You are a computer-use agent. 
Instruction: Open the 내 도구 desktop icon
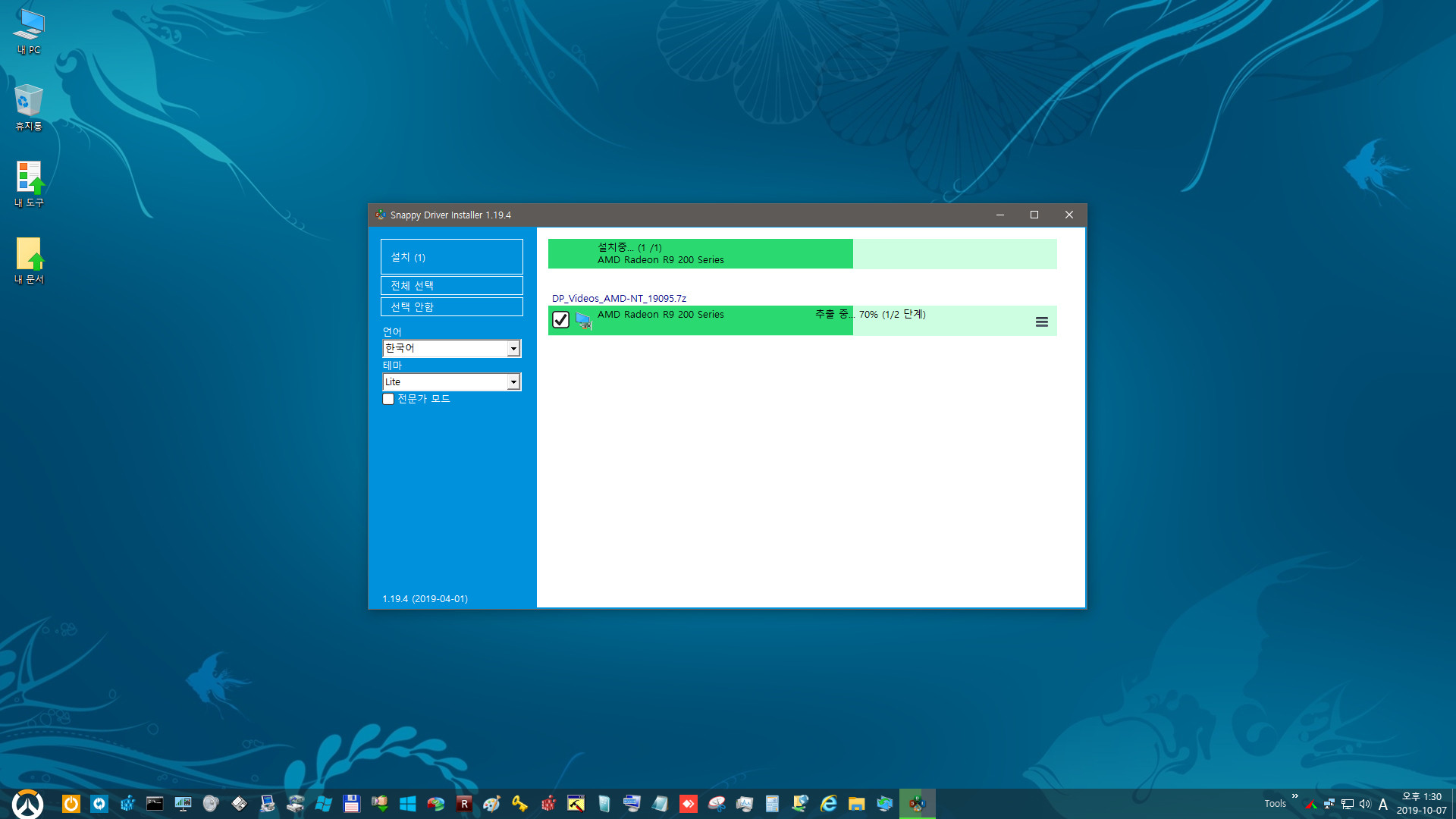coord(29,184)
